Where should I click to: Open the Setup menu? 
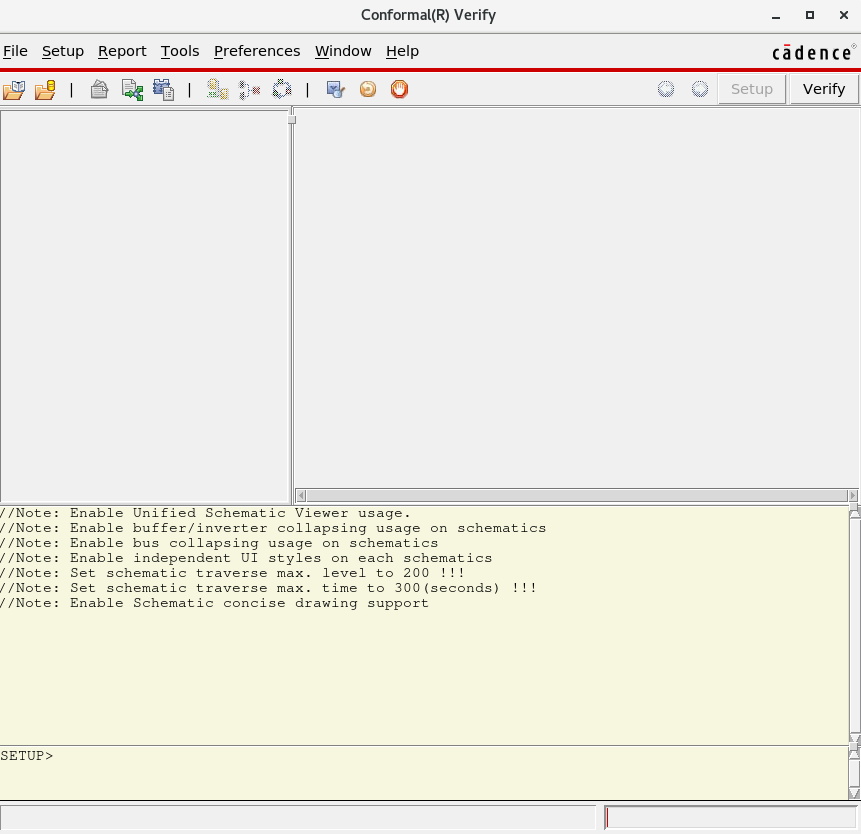click(x=63, y=51)
